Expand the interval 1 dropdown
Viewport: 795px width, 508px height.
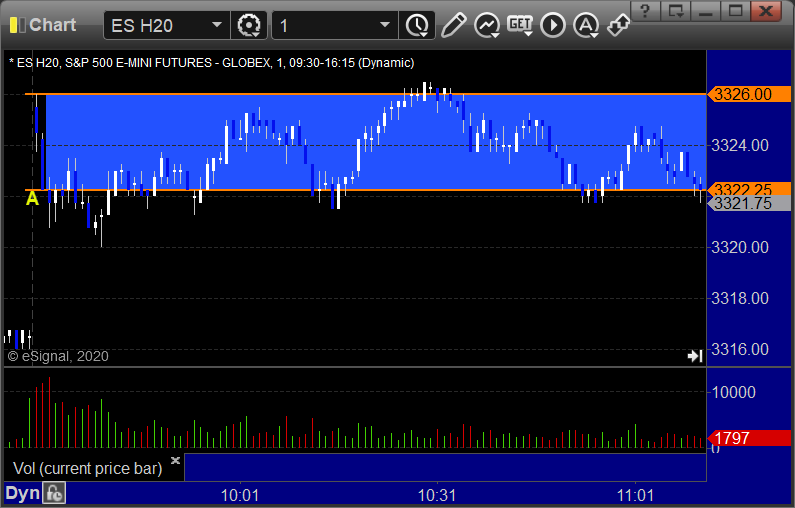point(385,25)
